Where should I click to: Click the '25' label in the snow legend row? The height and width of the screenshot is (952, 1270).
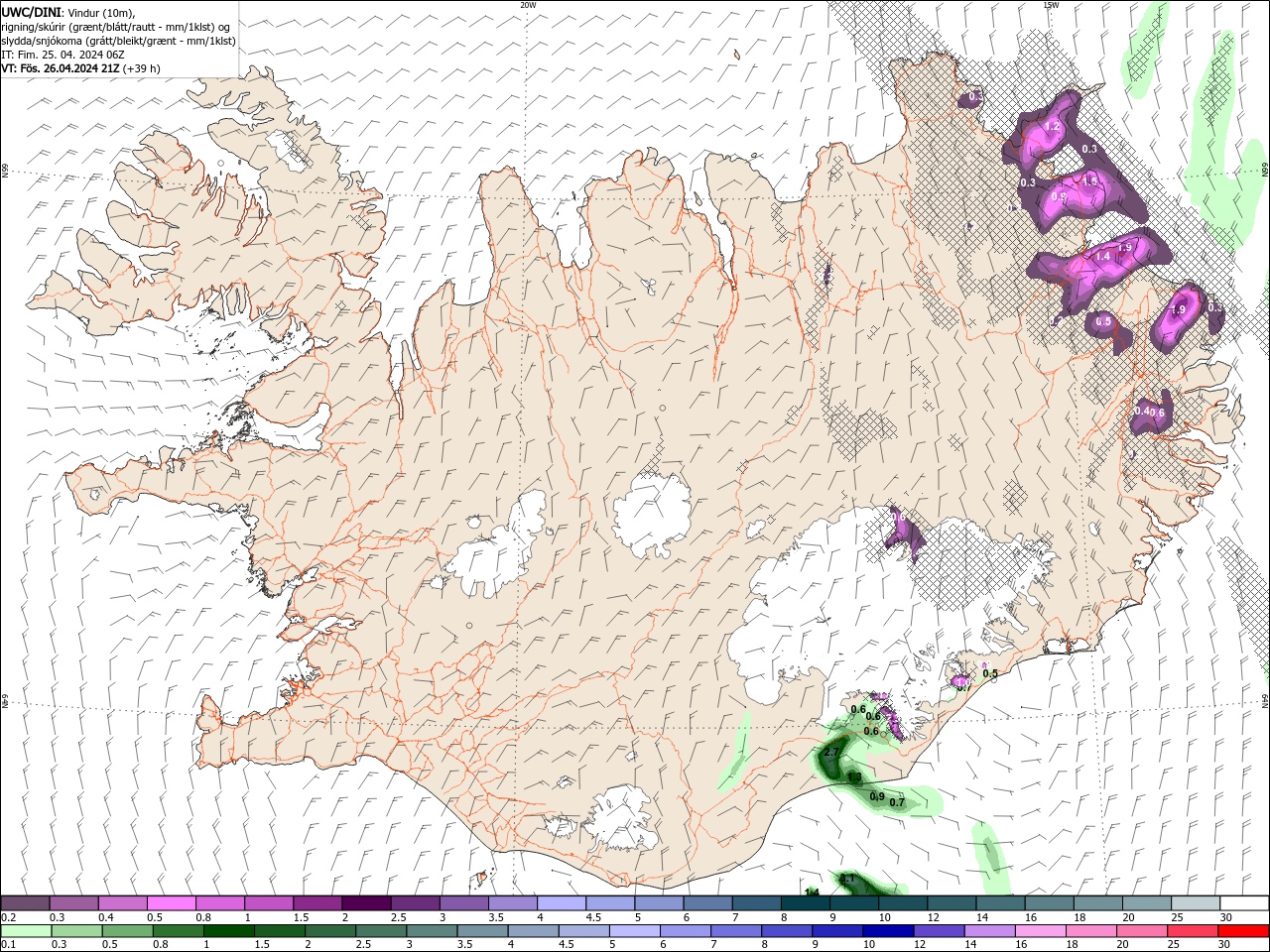tap(1177, 917)
